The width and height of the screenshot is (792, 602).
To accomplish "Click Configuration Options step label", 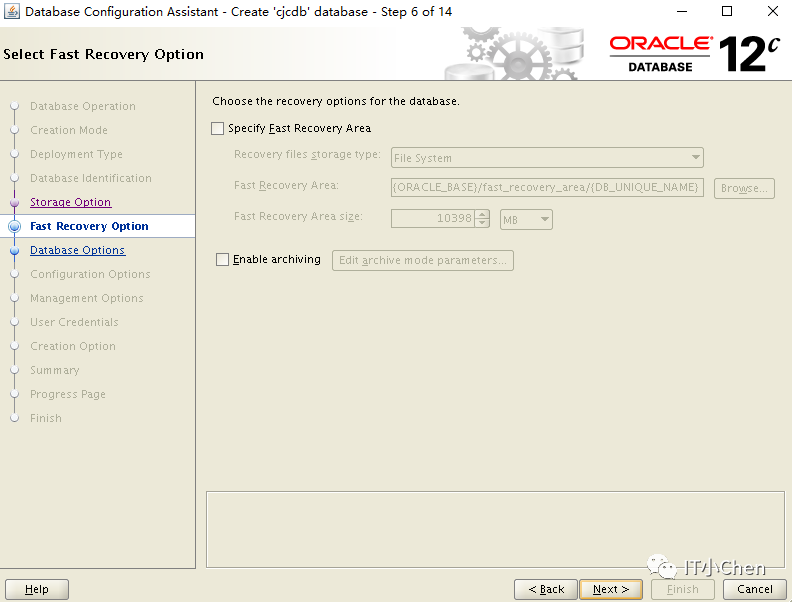I will point(90,274).
